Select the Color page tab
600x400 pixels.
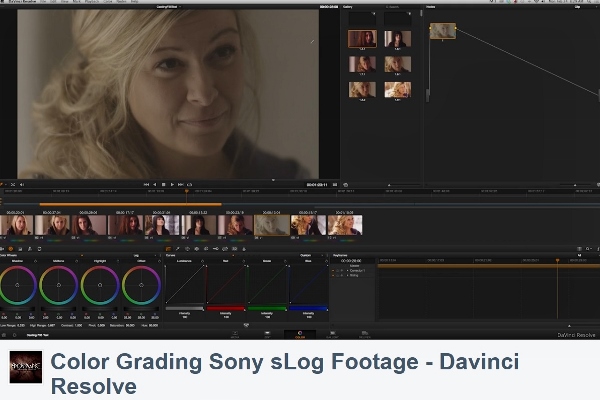coord(300,335)
